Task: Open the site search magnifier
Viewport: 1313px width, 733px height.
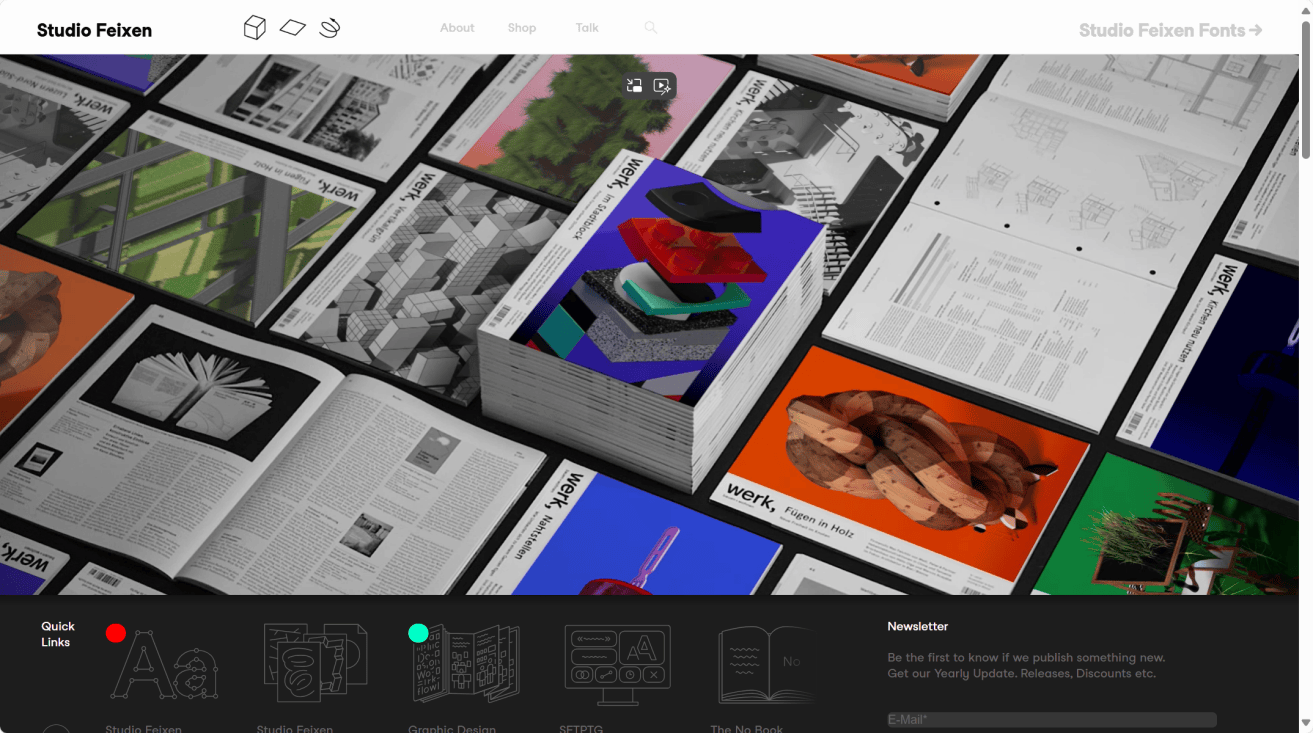Action: 651,28
